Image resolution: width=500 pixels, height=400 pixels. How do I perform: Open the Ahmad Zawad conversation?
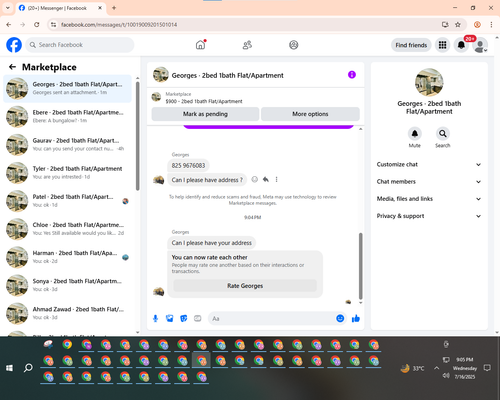point(67,313)
